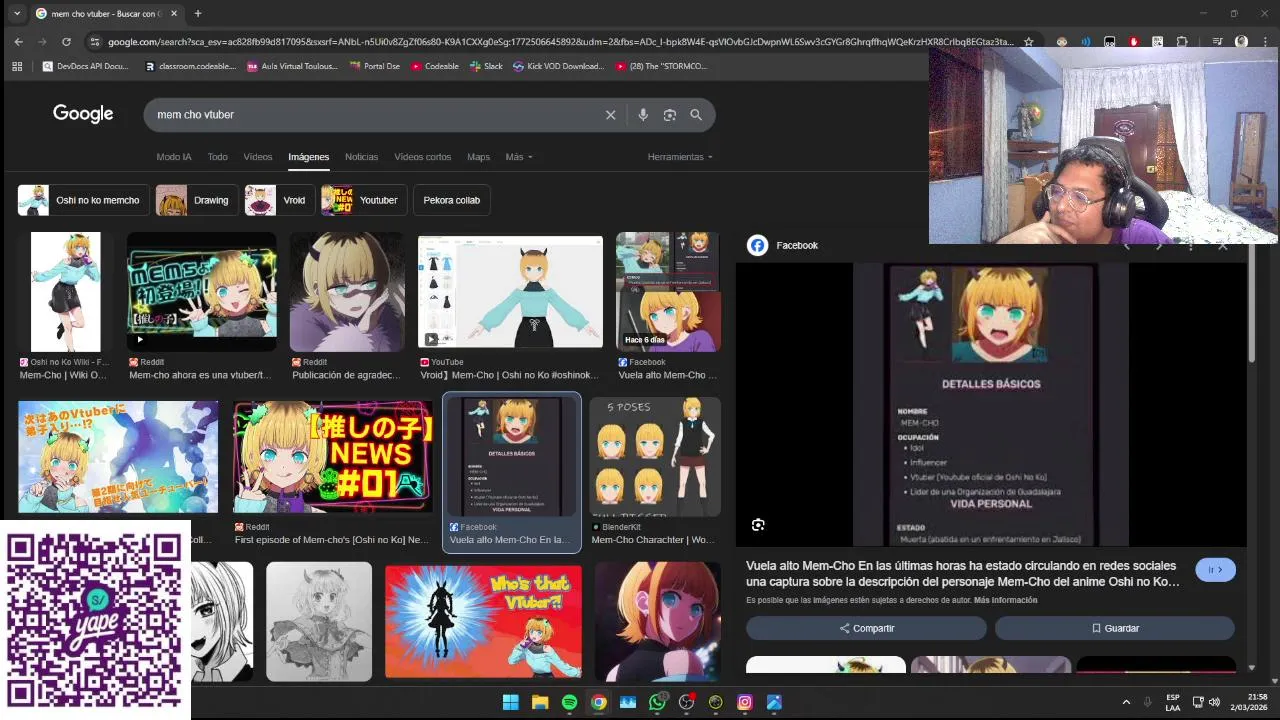Open Windows Start menu
Viewport: 1280px width, 720px height.
[x=511, y=702]
